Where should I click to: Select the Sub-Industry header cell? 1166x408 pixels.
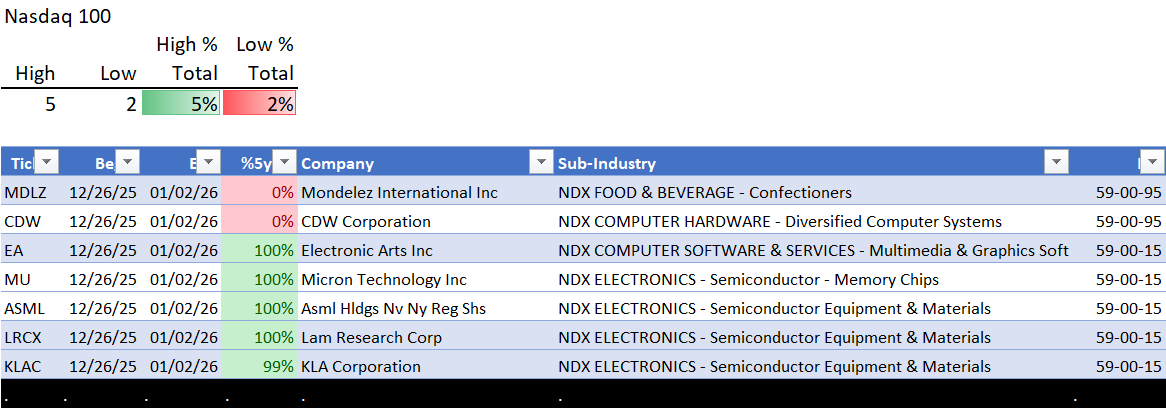[813, 163]
